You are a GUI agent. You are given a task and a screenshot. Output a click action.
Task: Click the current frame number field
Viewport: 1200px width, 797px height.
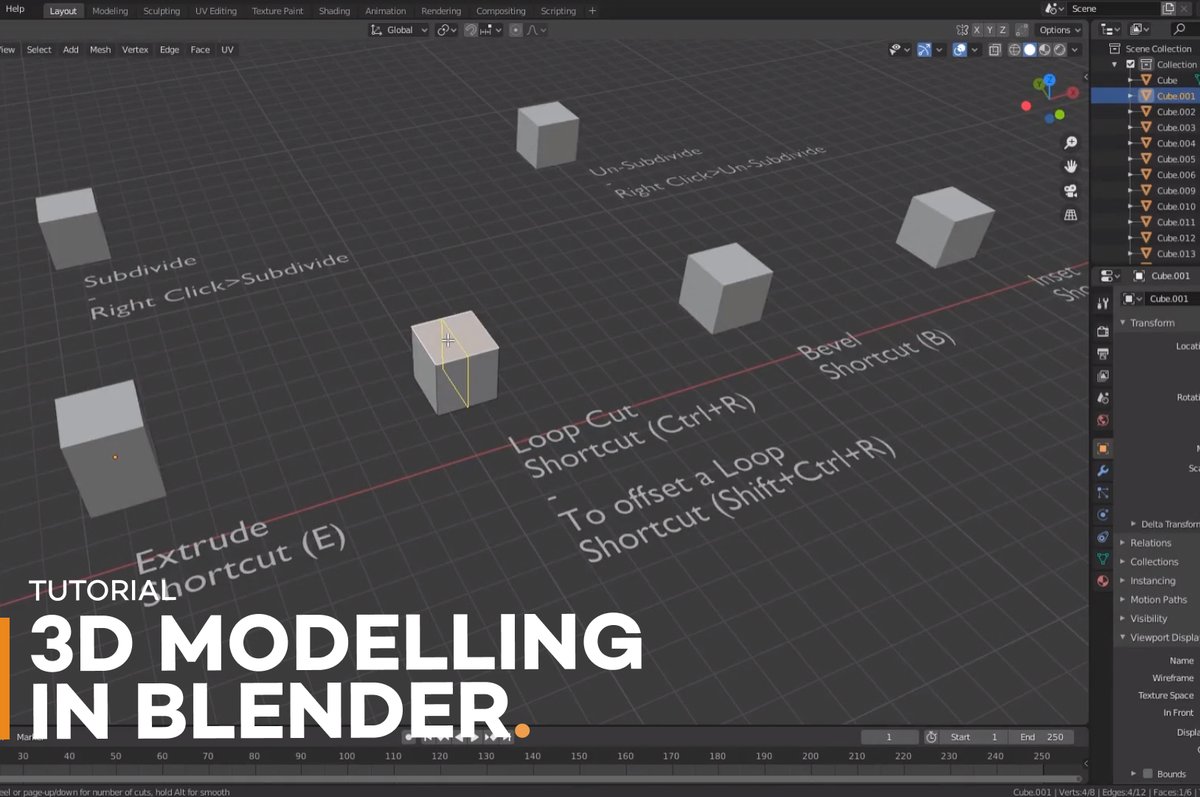[x=889, y=737]
